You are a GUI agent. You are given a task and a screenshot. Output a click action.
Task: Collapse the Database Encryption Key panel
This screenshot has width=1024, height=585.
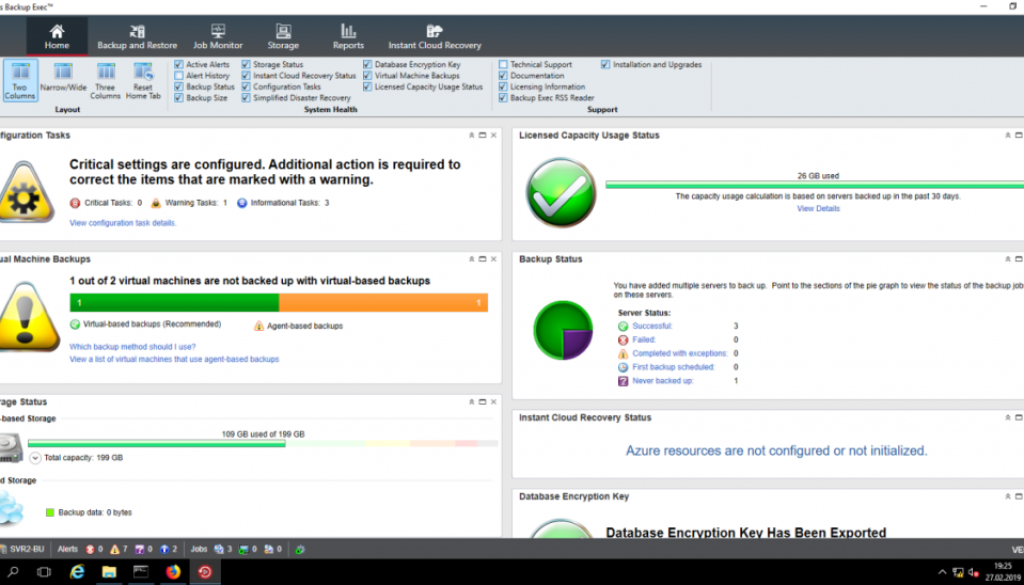click(1008, 496)
